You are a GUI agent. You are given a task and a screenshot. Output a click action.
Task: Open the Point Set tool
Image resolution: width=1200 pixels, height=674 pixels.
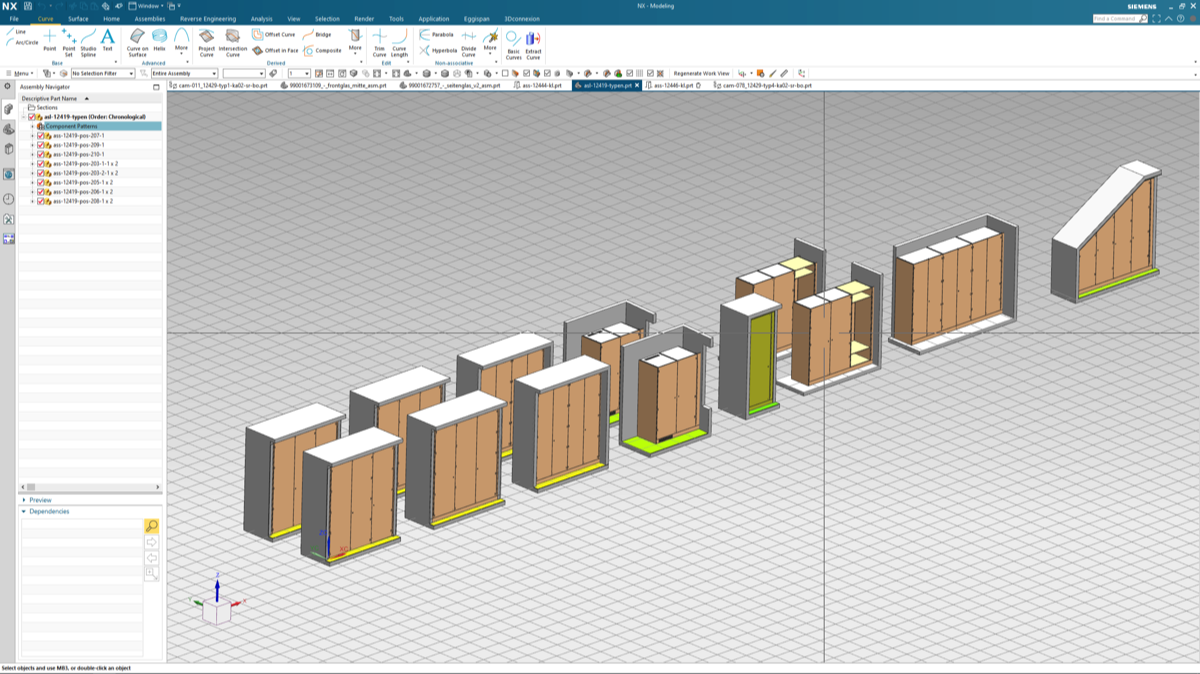[x=69, y=41]
